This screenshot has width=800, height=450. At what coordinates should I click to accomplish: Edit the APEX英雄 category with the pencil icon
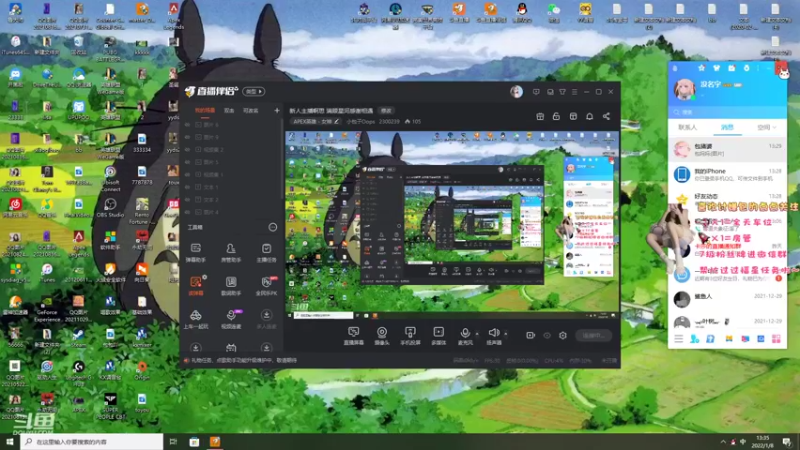tap(336, 121)
